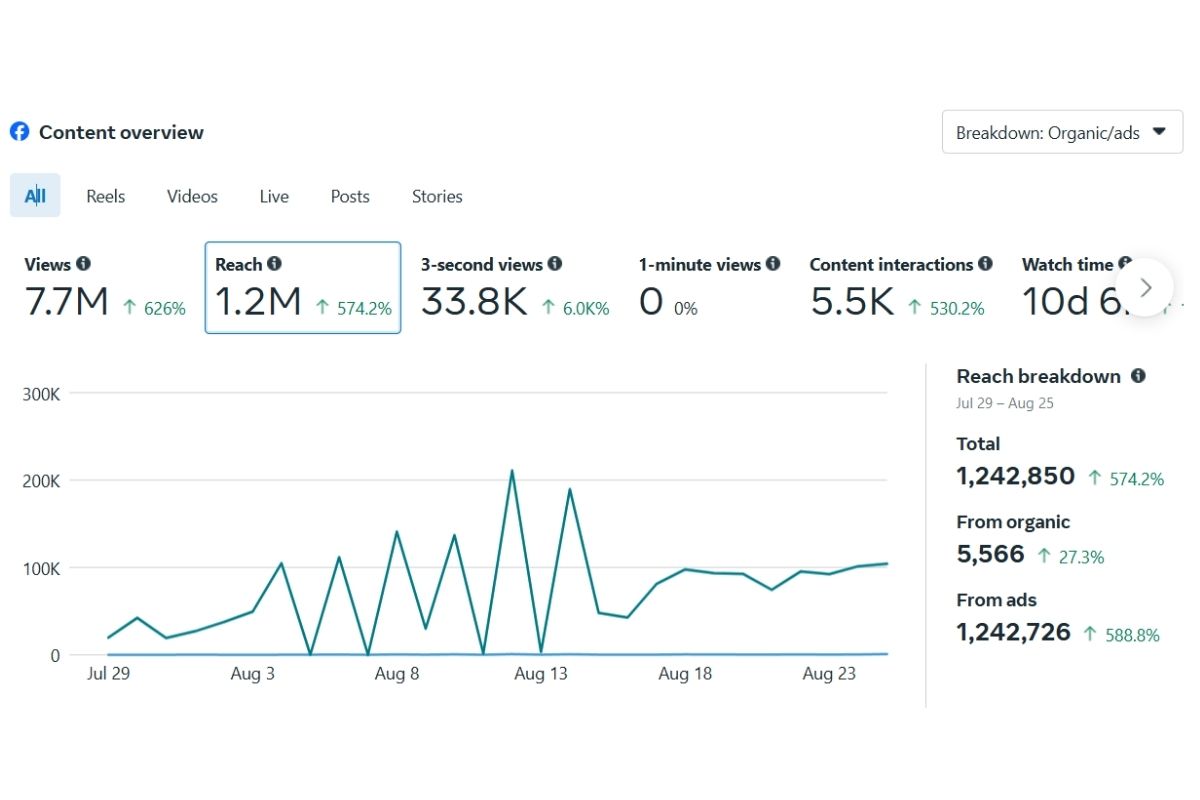Image resolution: width=1200 pixels, height=800 pixels.
Task: Open the Live tab
Action: (274, 196)
